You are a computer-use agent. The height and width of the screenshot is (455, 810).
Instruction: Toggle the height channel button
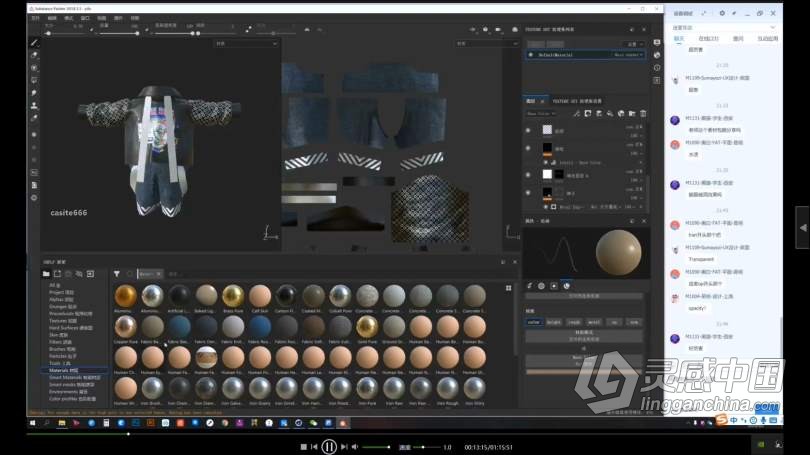(554, 322)
